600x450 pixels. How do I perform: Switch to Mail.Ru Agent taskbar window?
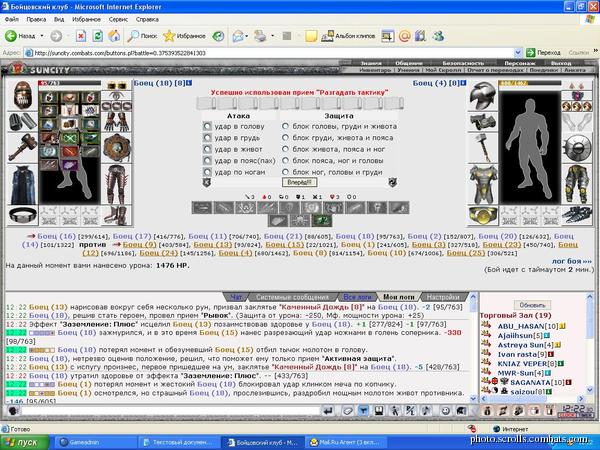(346, 442)
